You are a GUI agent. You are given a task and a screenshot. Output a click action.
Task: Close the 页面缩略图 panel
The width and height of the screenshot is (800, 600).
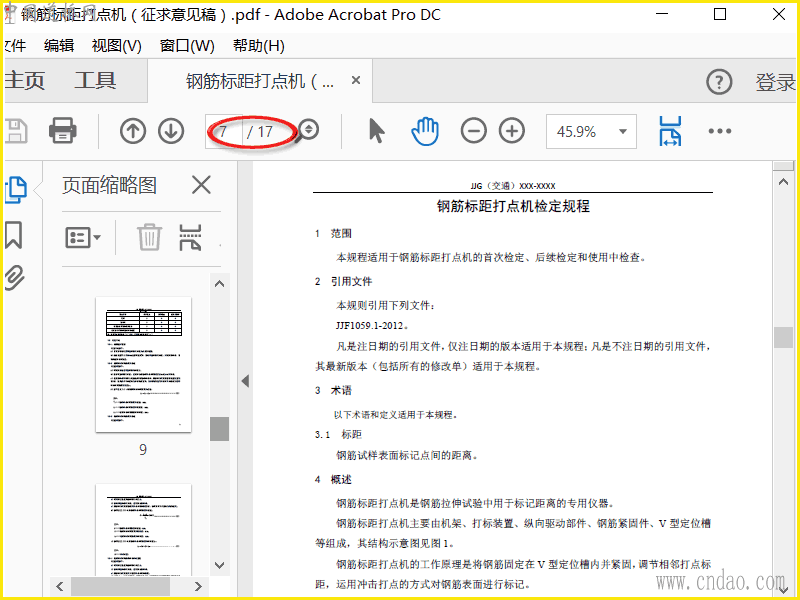click(x=202, y=185)
